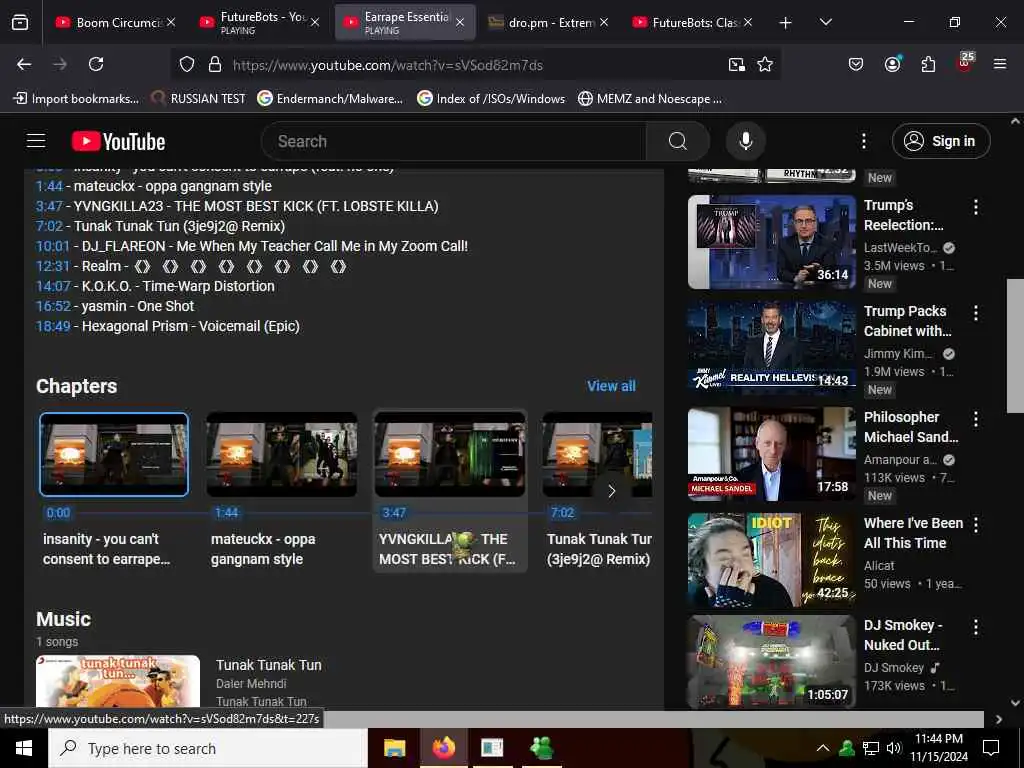Click the YouTube search magnifier button

(678, 141)
